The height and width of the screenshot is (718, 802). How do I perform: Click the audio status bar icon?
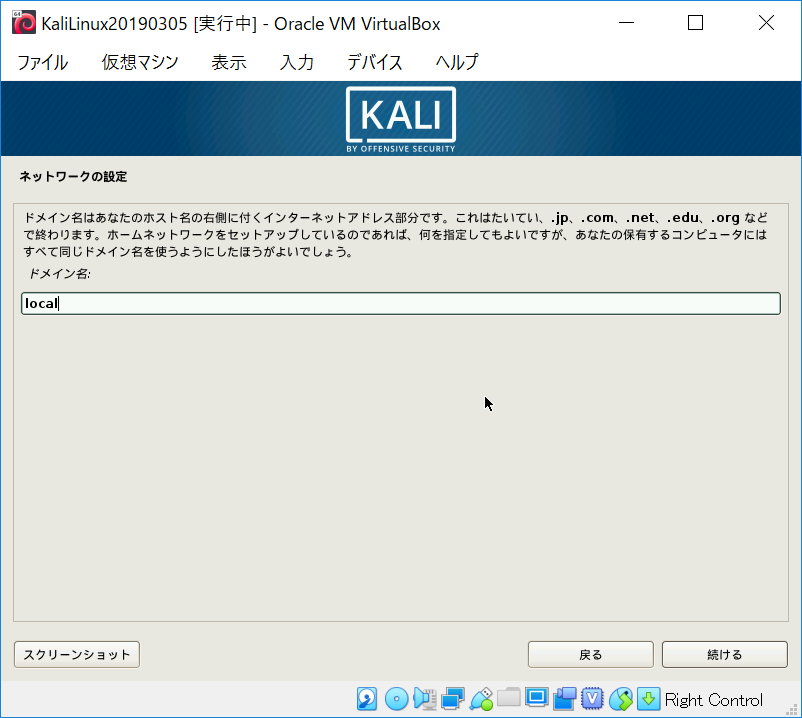pyautogui.click(x=424, y=699)
